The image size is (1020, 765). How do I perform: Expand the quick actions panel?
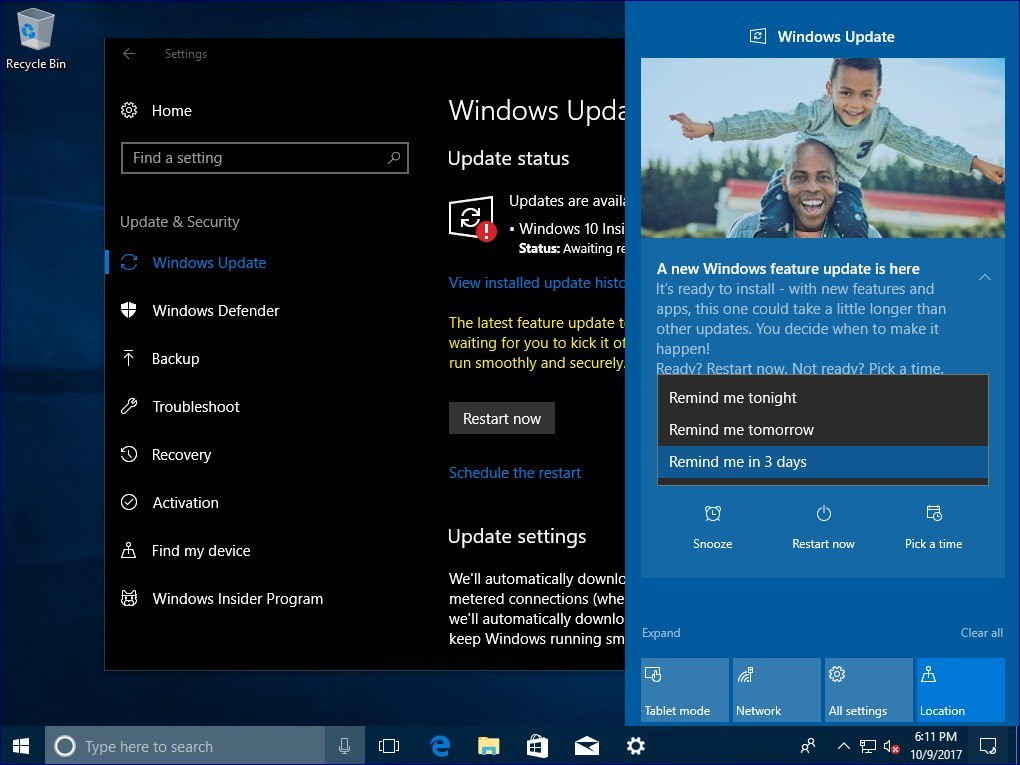click(661, 633)
